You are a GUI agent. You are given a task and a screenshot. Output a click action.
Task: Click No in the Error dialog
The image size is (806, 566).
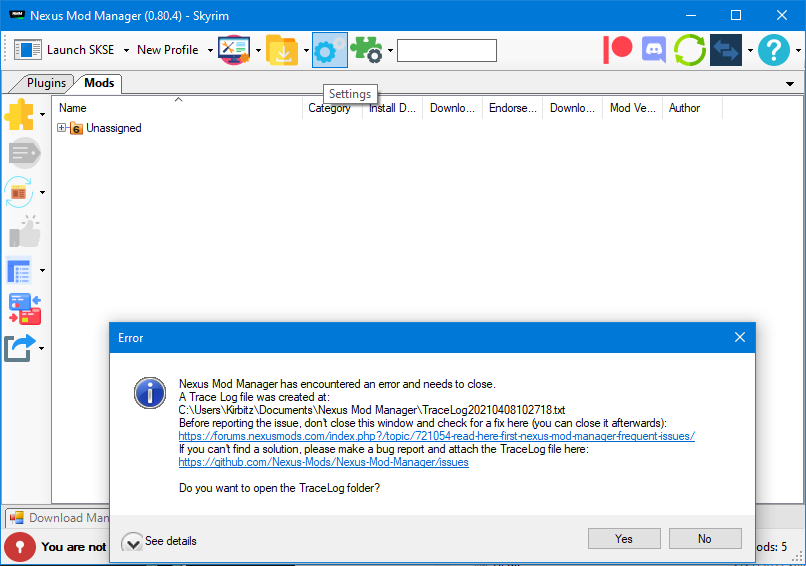pos(705,539)
